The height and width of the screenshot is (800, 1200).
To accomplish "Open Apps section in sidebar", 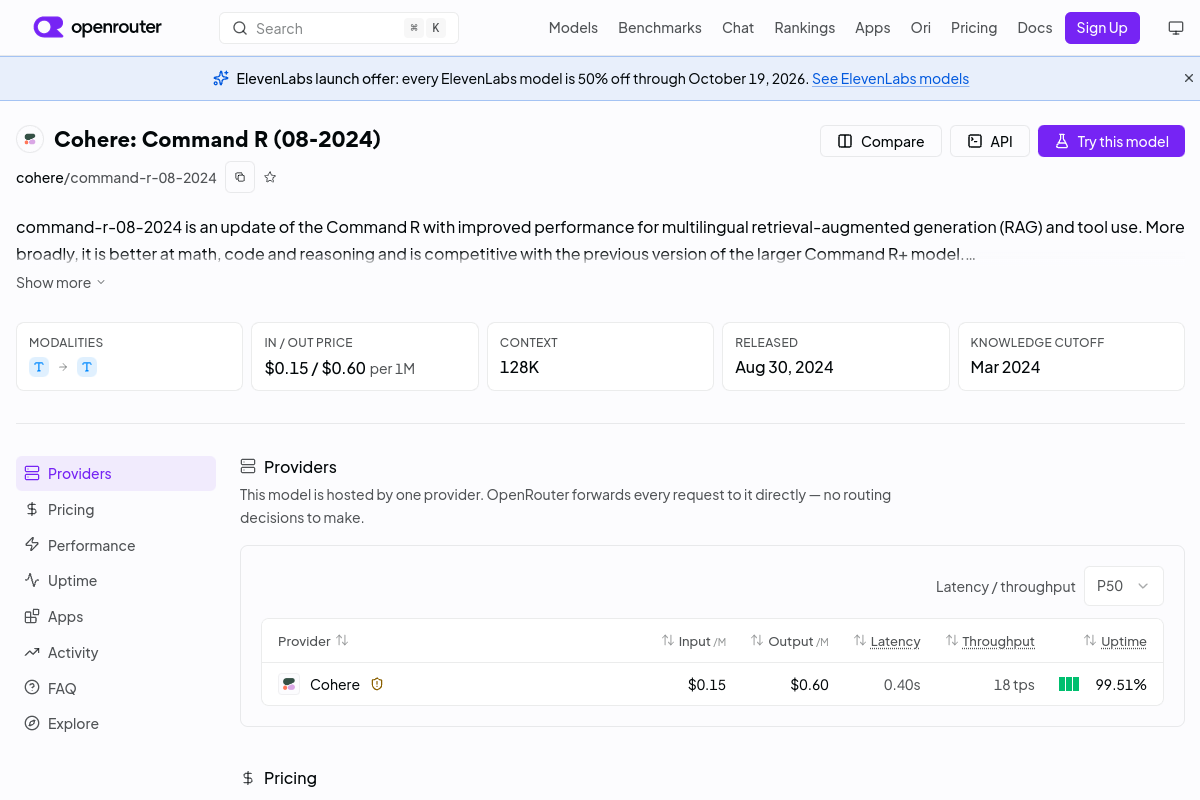I will click(116, 617).
